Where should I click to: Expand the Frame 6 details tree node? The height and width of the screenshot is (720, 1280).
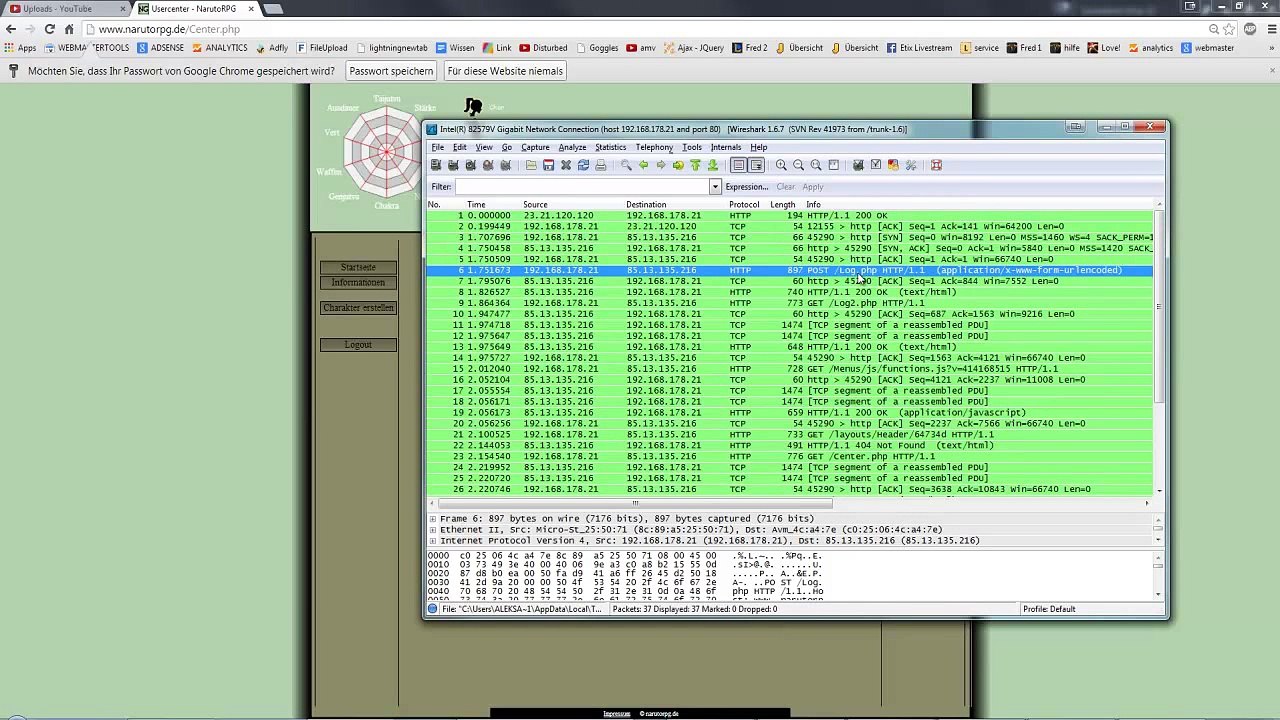(x=432, y=519)
